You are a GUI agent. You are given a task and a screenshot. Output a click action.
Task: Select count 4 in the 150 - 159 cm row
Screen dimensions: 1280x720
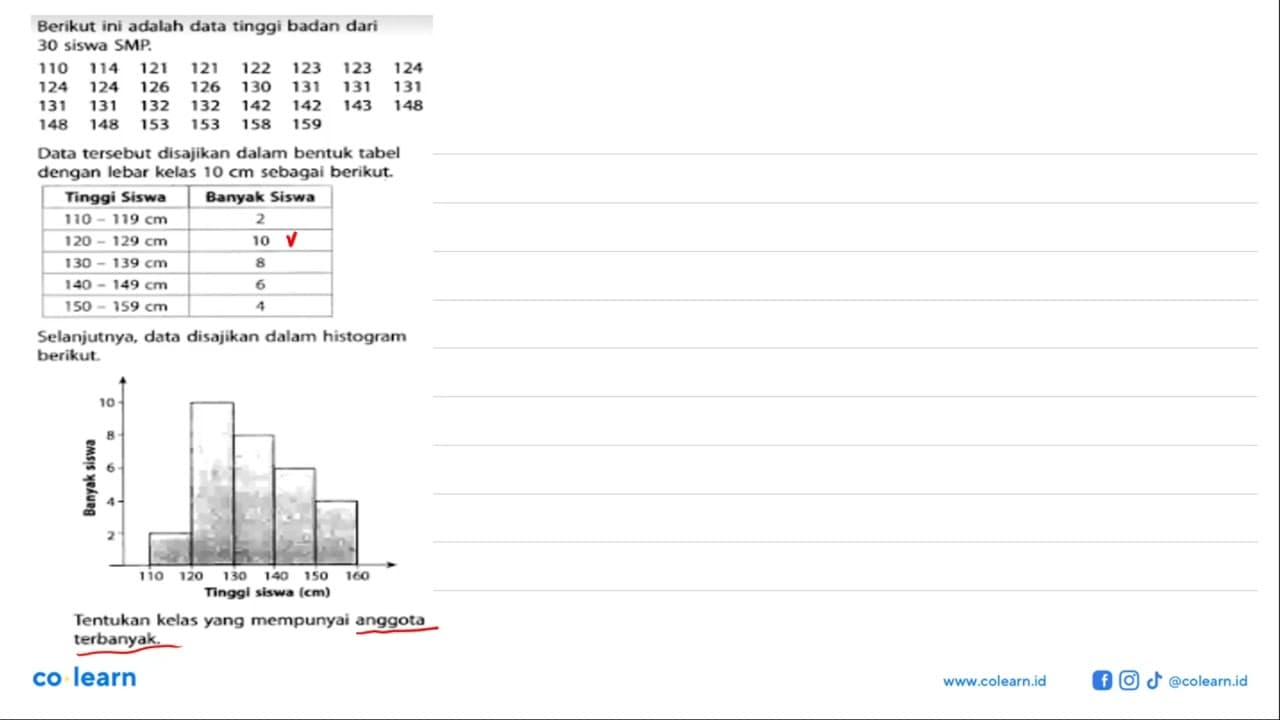(x=260, y=307)
